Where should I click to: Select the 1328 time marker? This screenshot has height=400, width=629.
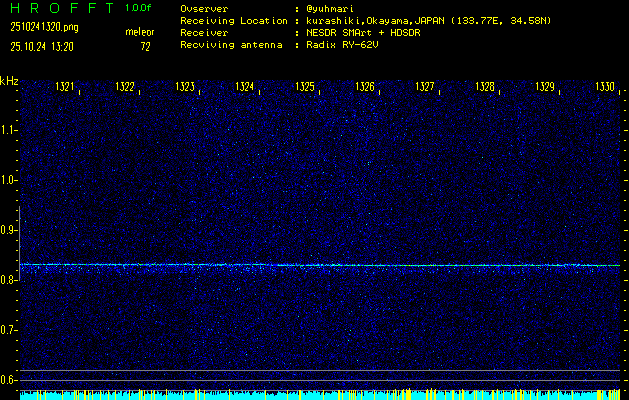[x=485, y=88]
